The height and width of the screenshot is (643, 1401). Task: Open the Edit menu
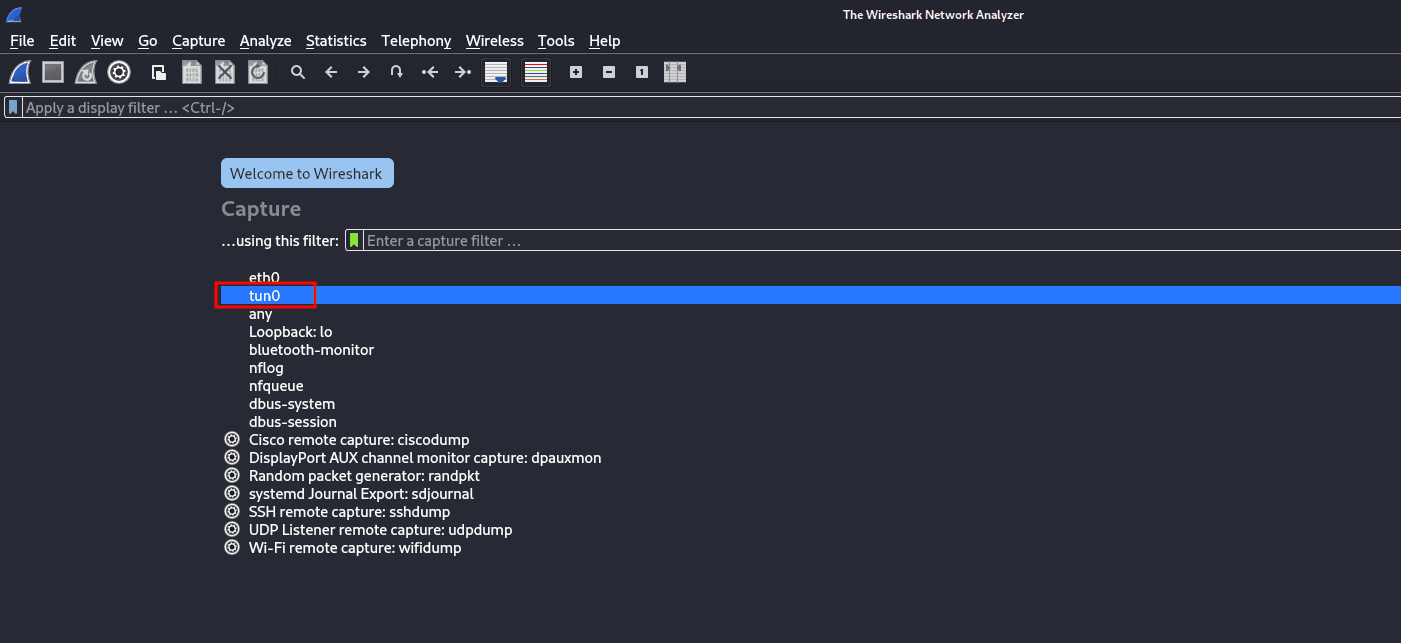point(63,41)
